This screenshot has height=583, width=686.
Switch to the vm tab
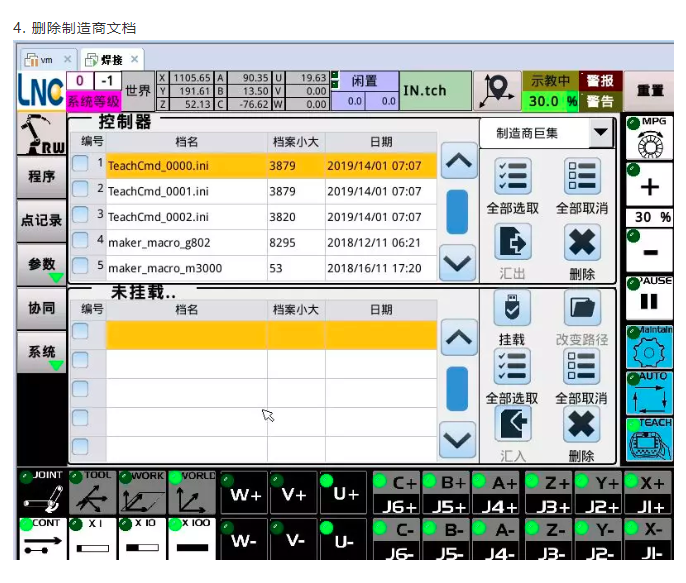click(x=41, y=60)
